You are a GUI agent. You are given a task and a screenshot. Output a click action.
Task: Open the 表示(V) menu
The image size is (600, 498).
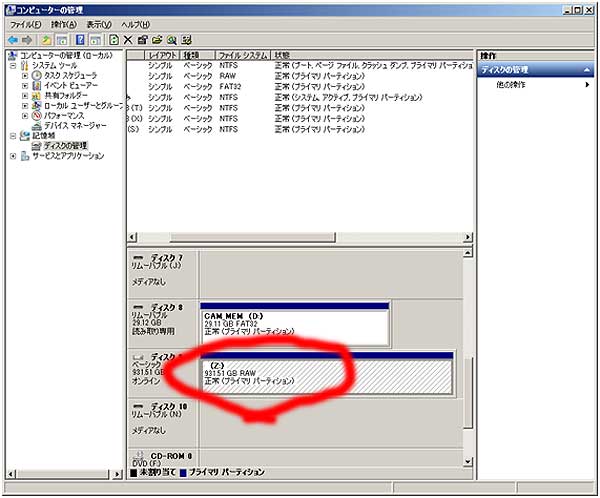pos(98,23)
